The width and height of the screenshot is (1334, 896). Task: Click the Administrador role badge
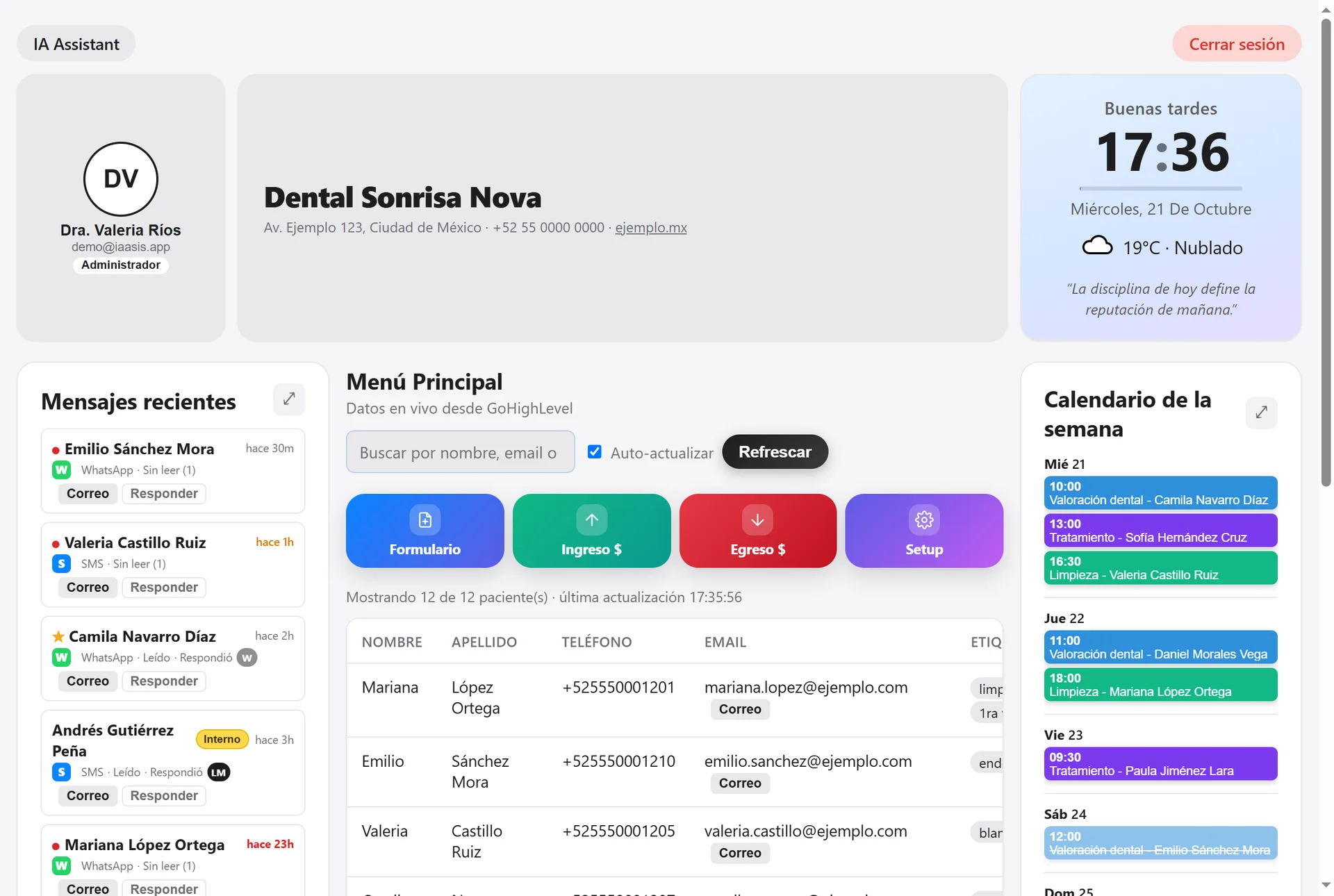tap(121, 265)
